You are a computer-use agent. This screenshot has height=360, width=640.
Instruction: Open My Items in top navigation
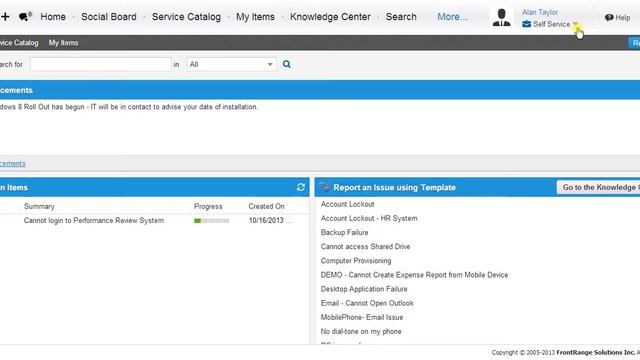[x=255, y=17]
